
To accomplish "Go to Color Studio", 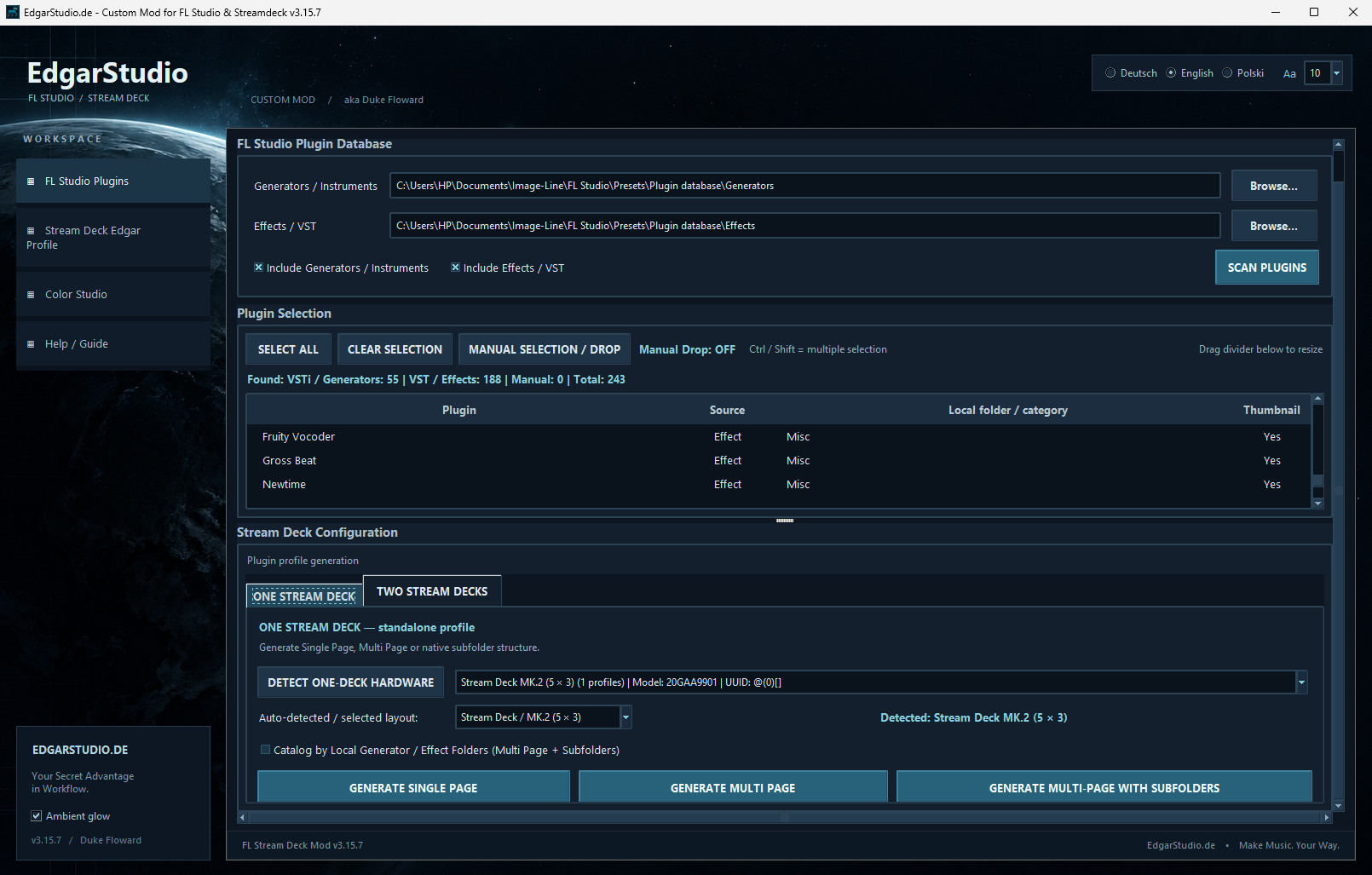I will pyautogui.click(x=113, y=294).
